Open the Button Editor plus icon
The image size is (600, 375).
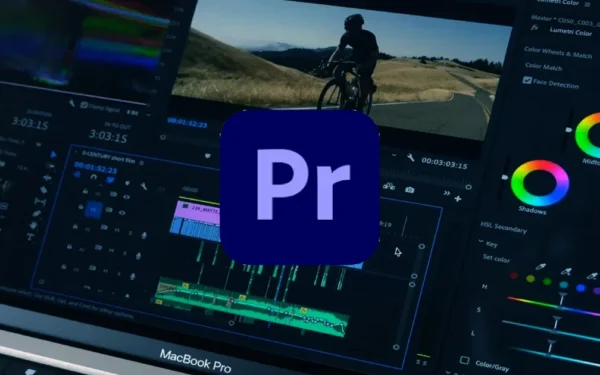(x=458, y=199)
